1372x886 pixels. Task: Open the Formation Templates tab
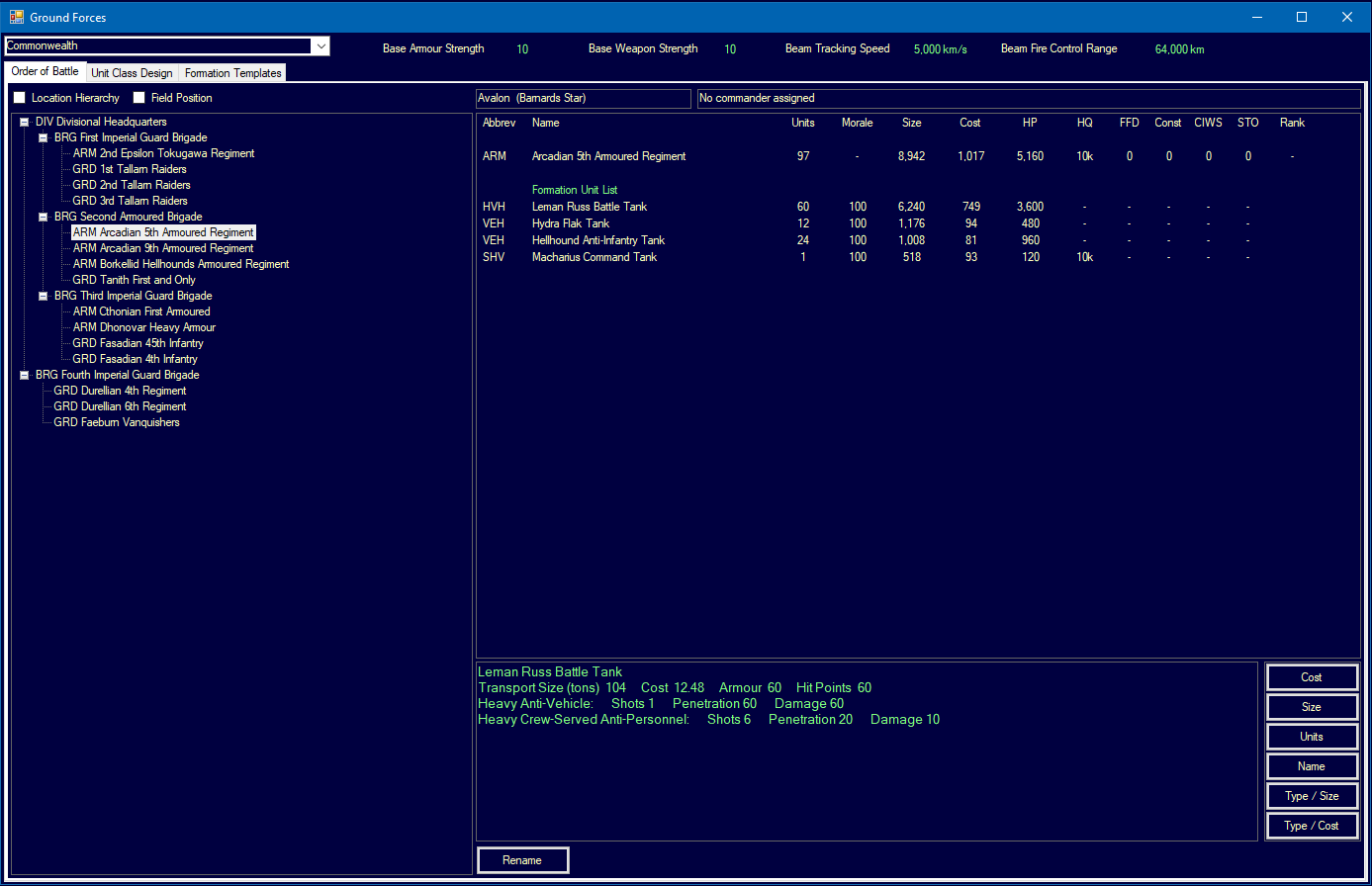pos(232,73)
